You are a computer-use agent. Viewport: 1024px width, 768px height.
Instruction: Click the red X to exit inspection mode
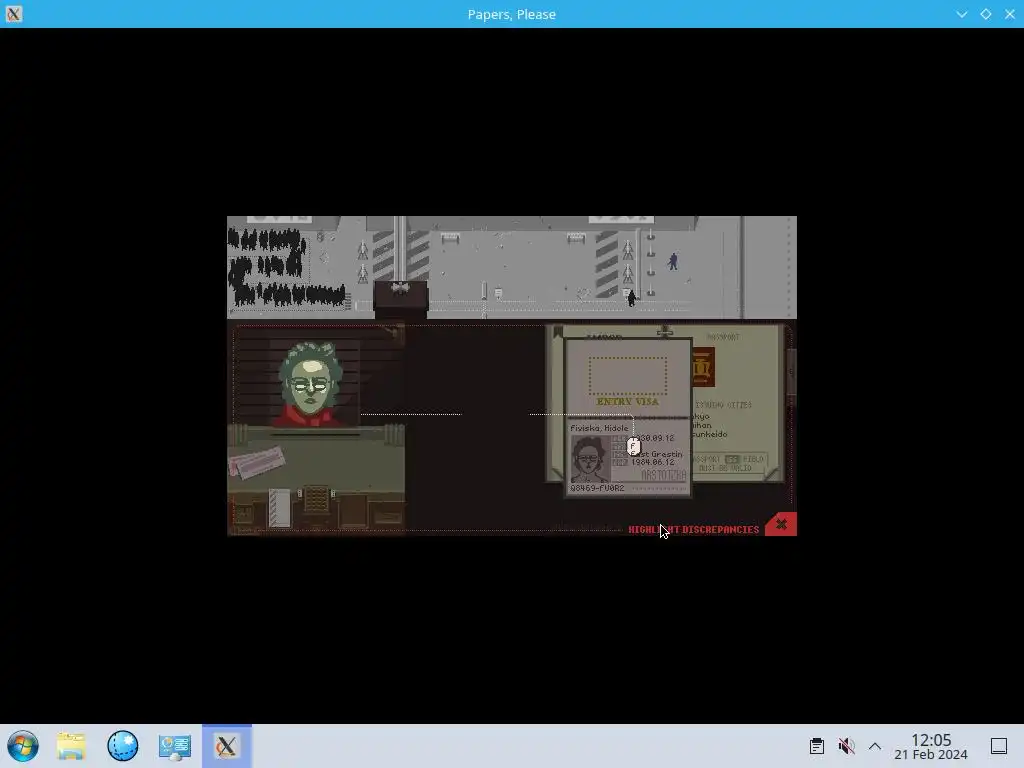coord(781,524)
